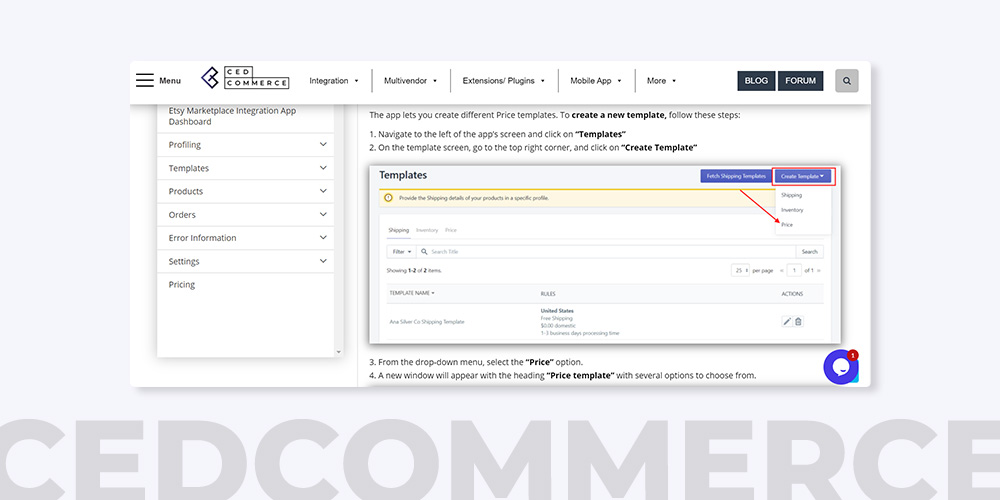Open the 25 per page selector
This screenshot has width=1000, height=500.
tap(740, 270)
